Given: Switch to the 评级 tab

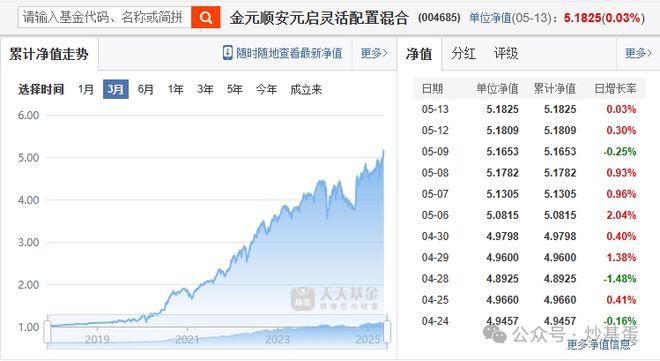Looking at the screenshot, I should tap(506, 53).
